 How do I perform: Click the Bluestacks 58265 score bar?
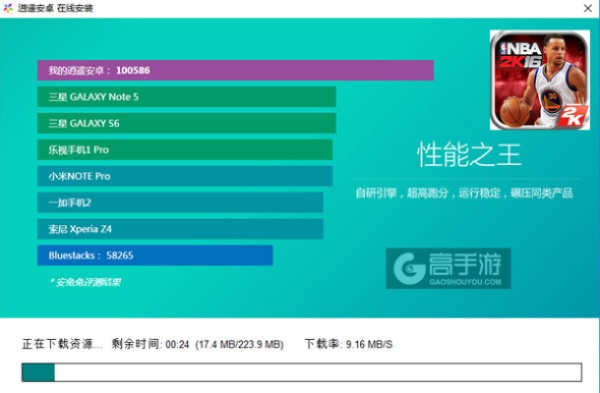155,255
